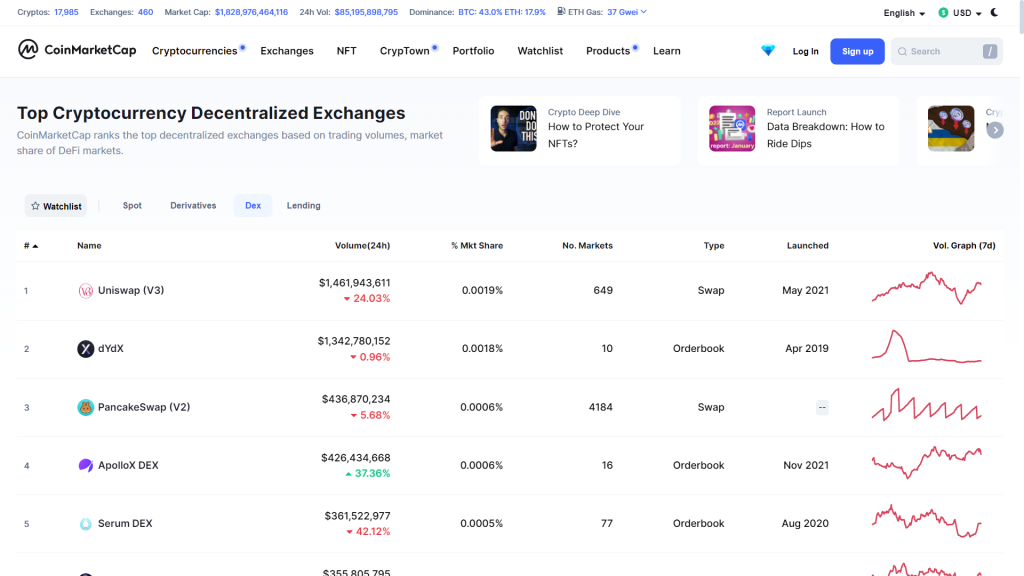Click the Exchanges count 460 link
Viewport: 1024px width, 576px height.
click(145, 12)
